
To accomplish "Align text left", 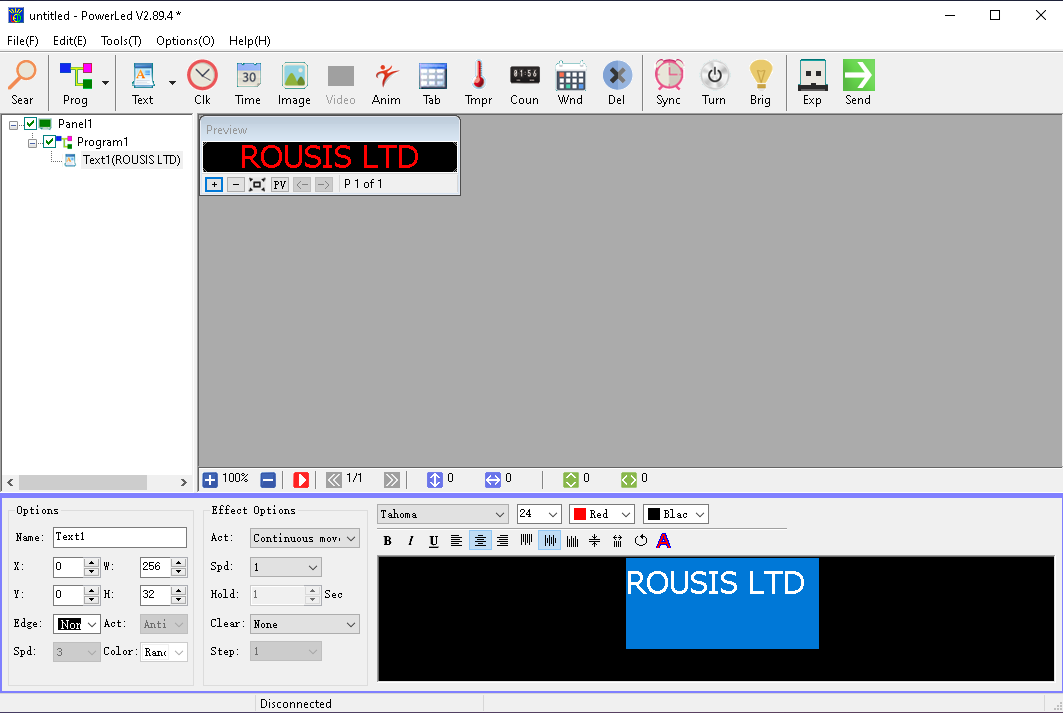I will click(x=456, y=541).
